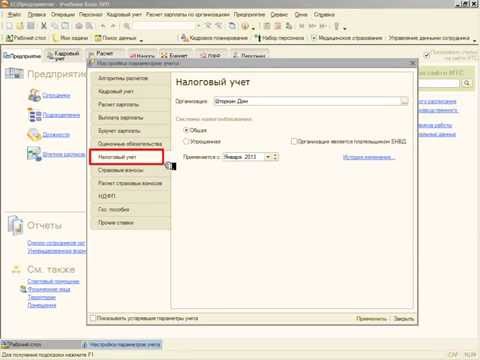Screen dimensions: 480x360
Task: Open the Физические лица link
Action: pyautogui.click(x=49, y=289)
